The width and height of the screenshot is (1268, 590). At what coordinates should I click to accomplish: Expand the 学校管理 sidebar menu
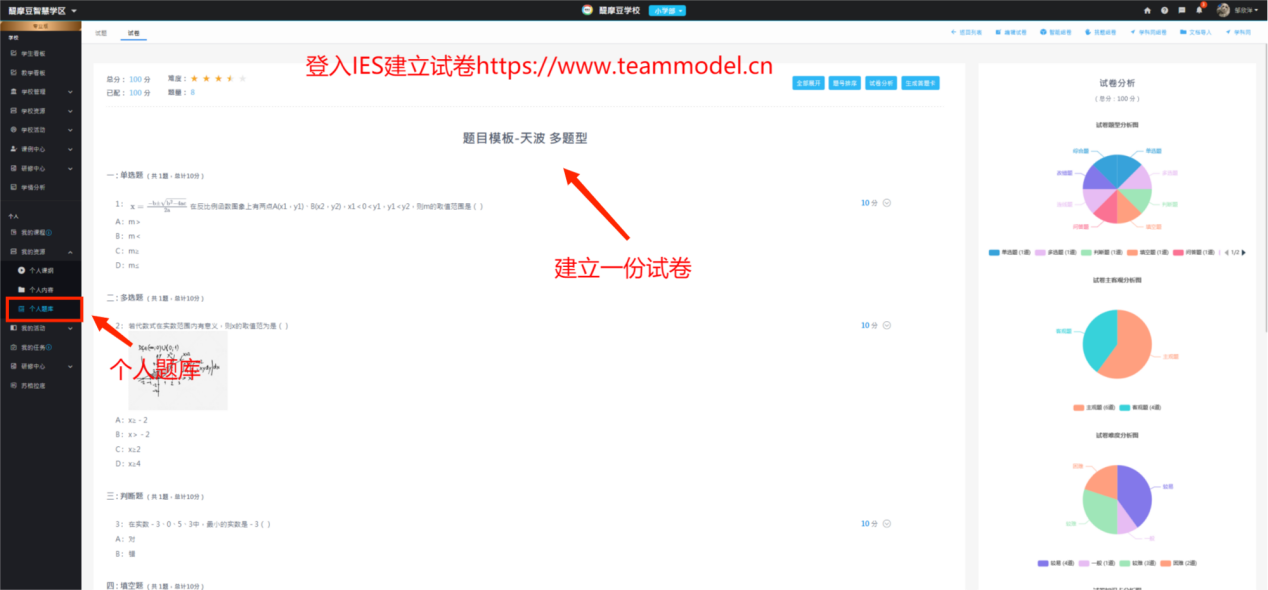tap(40, 92)
